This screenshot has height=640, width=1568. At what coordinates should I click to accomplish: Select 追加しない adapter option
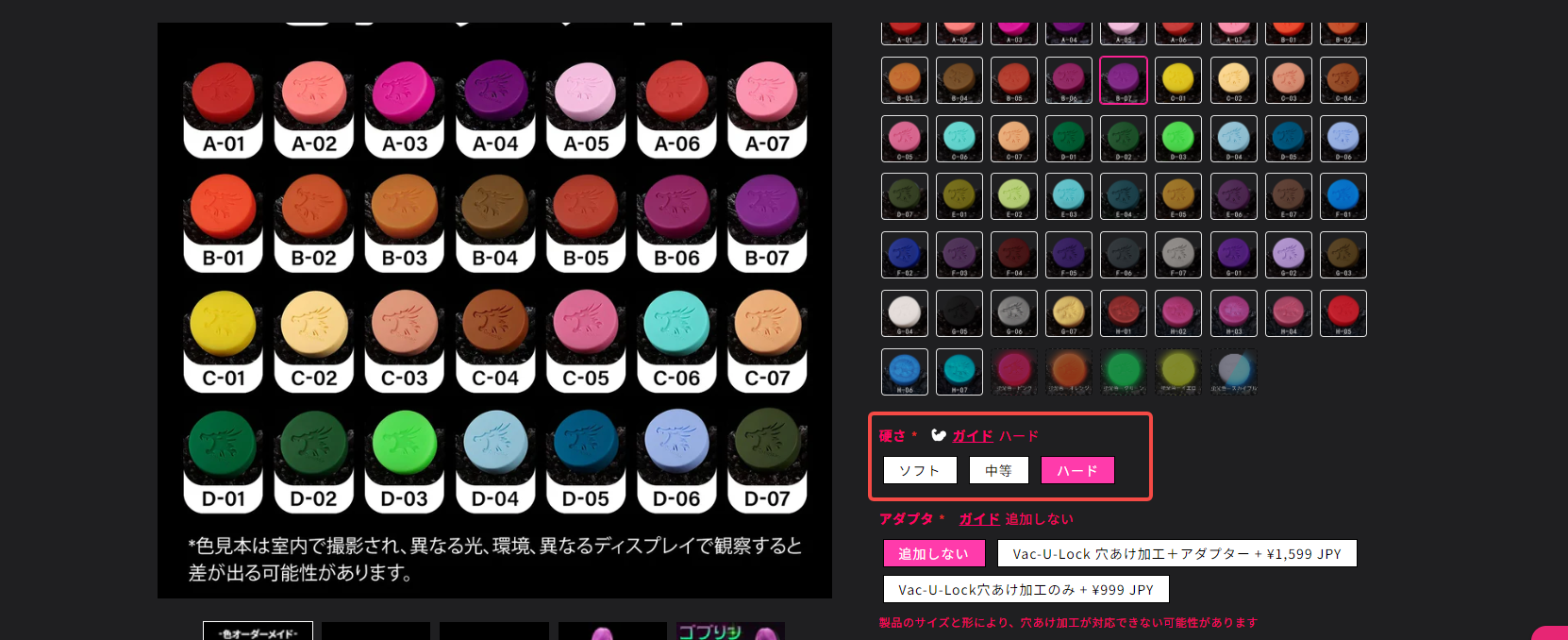coord(934,553)
